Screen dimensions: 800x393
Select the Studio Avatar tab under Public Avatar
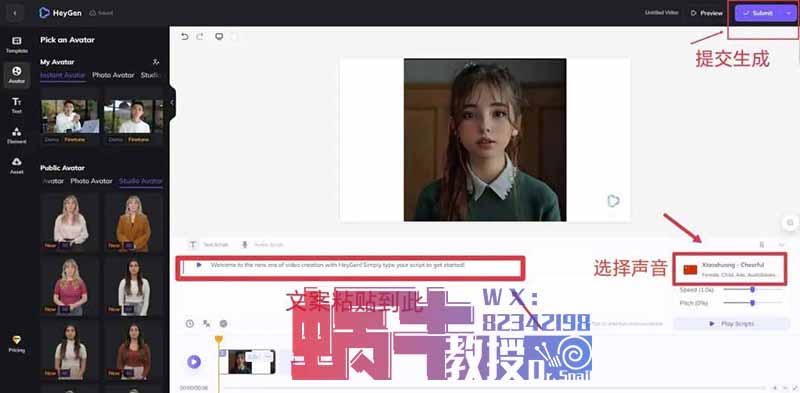point(141,181)
